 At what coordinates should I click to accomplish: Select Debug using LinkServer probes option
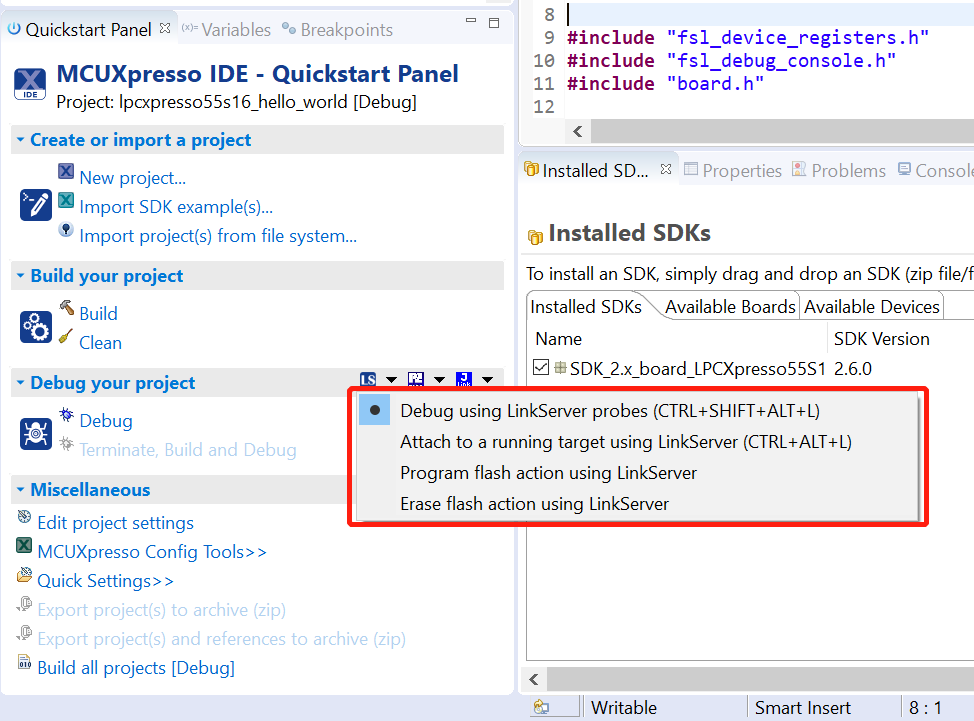pos(610,410)
